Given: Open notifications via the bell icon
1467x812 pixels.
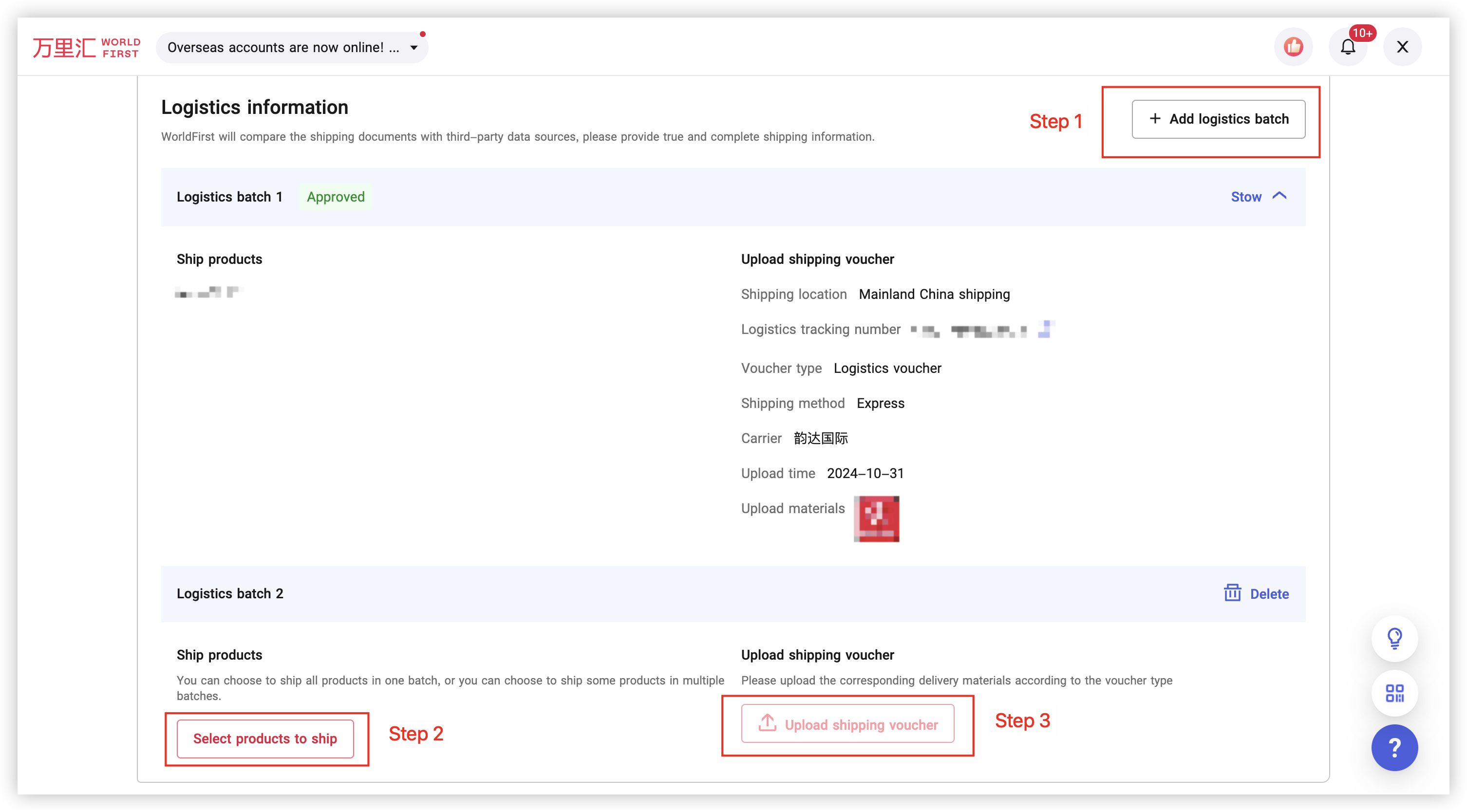Looking at the screenshot, I should (1347, 47).
